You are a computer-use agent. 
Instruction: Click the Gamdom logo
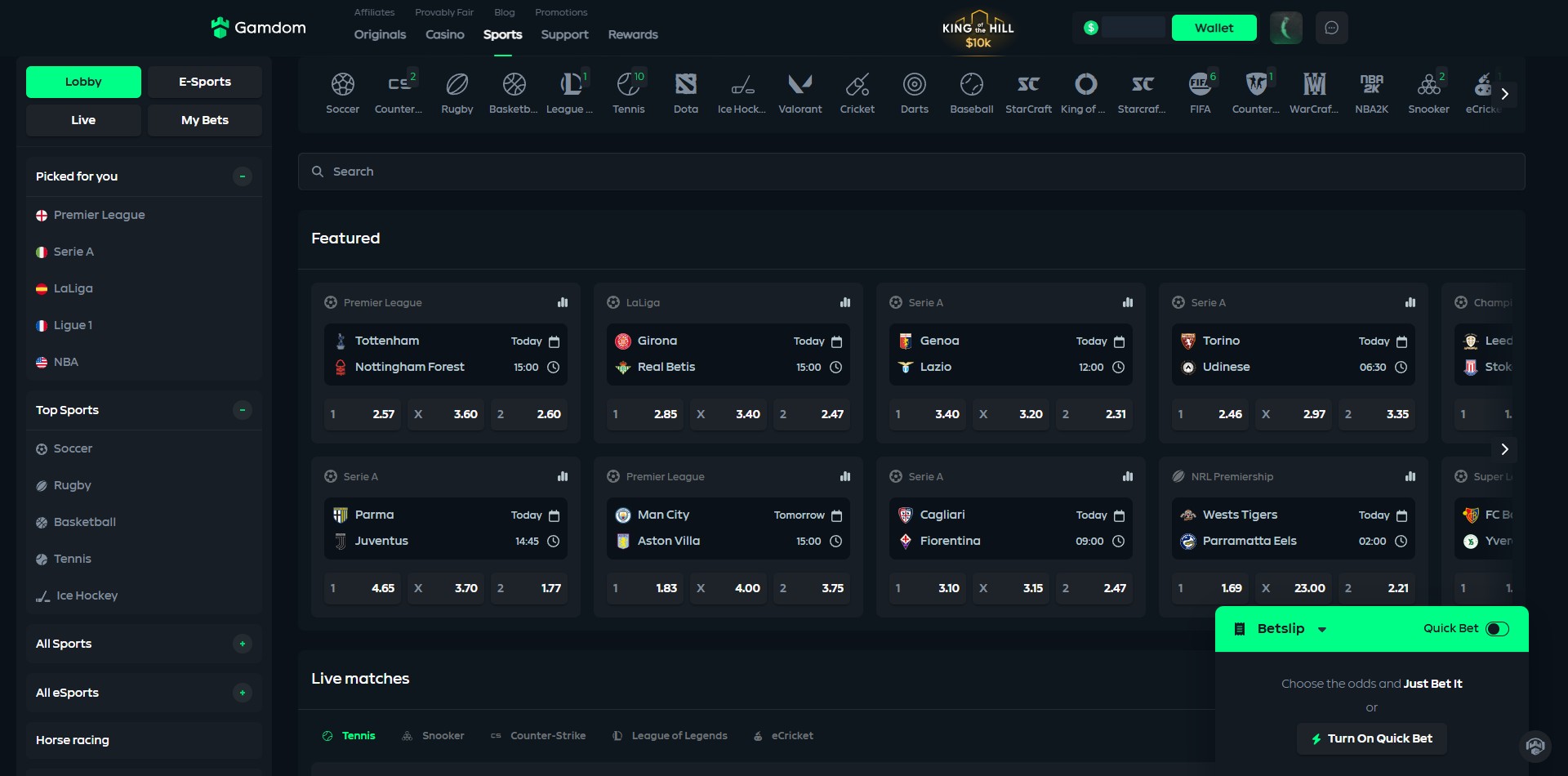[x=258, y=28]
